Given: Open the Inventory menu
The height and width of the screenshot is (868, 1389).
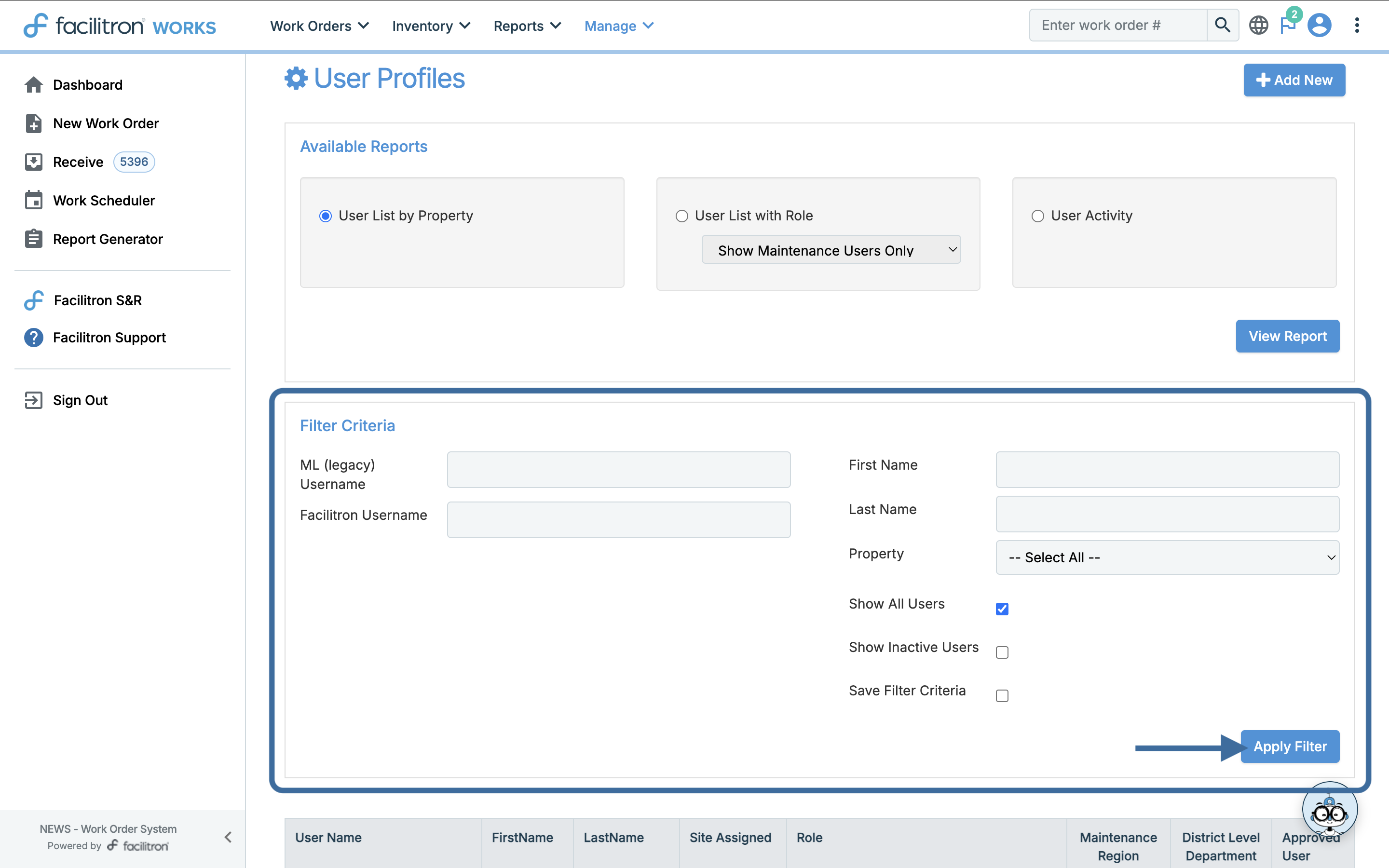Looking at the screenshot, I should 431,26.
